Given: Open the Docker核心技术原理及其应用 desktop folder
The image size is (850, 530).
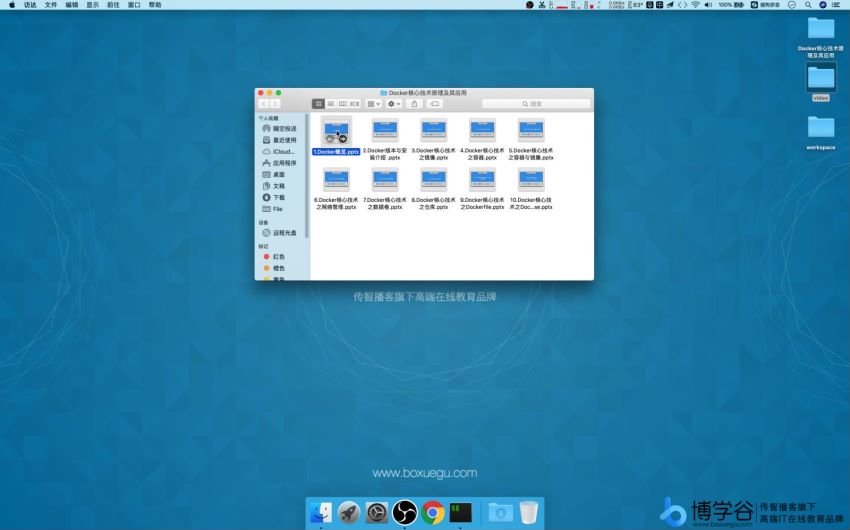Looking at the screenshot, I should click(x=821, y=37).
